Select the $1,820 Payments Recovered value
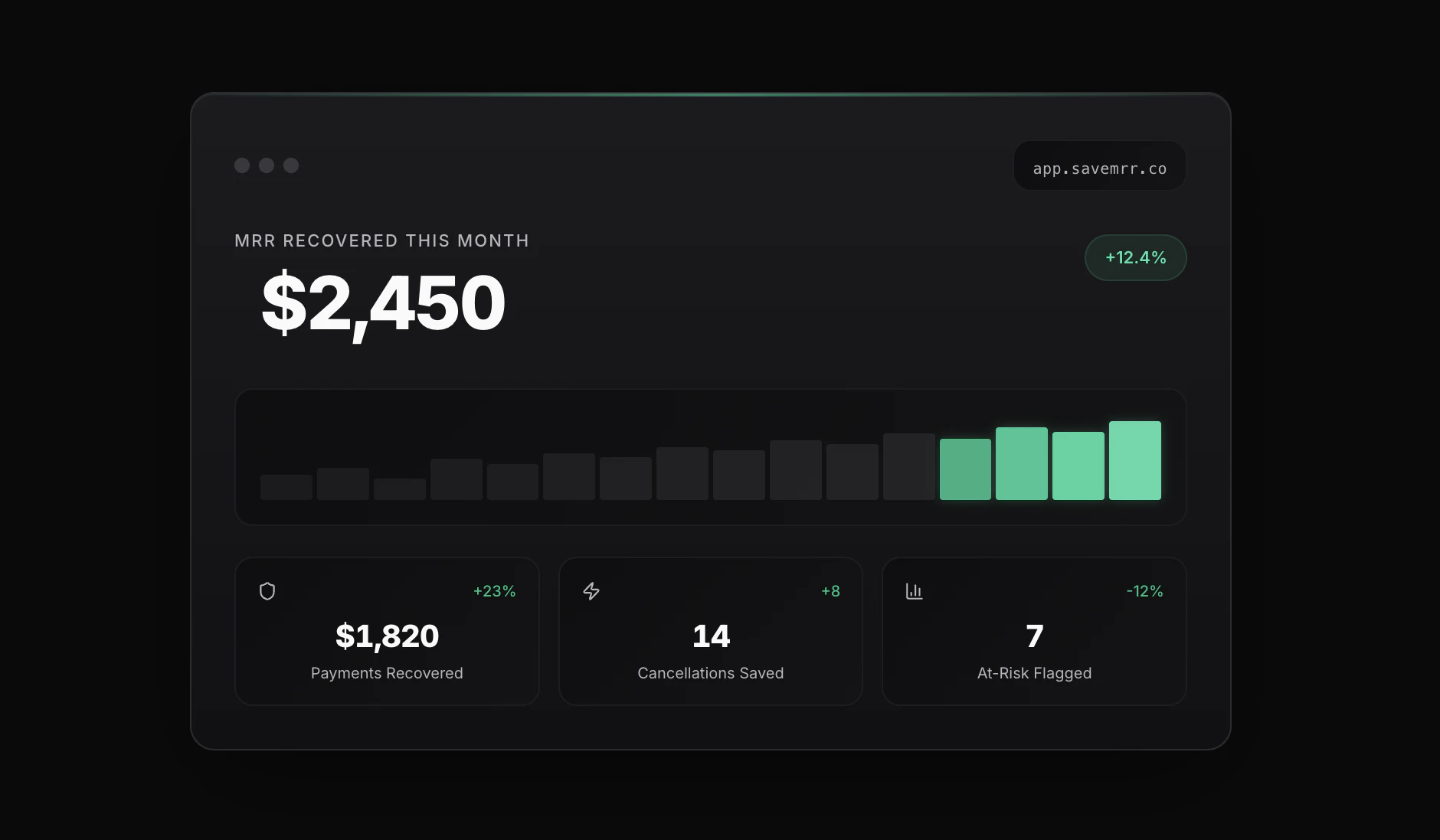This screenshot has width=1440, height=840. [x=387, y=636]
